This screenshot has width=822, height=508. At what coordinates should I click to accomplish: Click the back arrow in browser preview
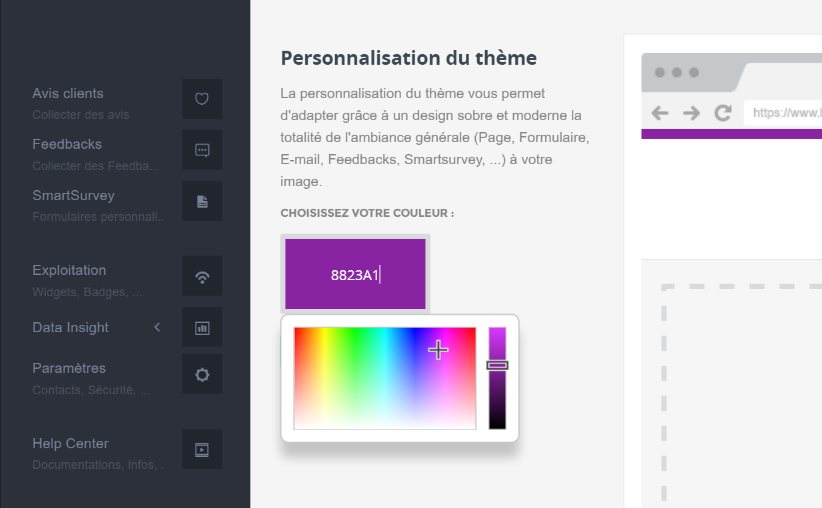click(660, 113)
